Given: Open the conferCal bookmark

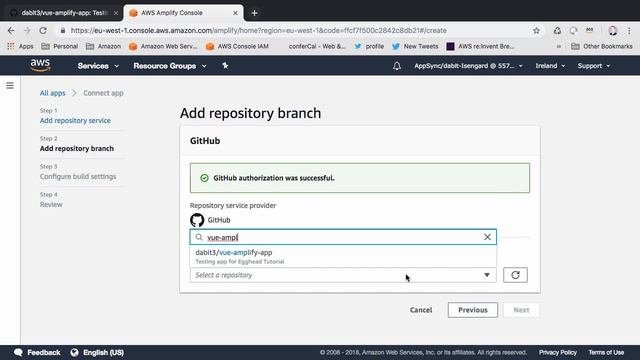Looking at the screenshot, I should (317, 47).
